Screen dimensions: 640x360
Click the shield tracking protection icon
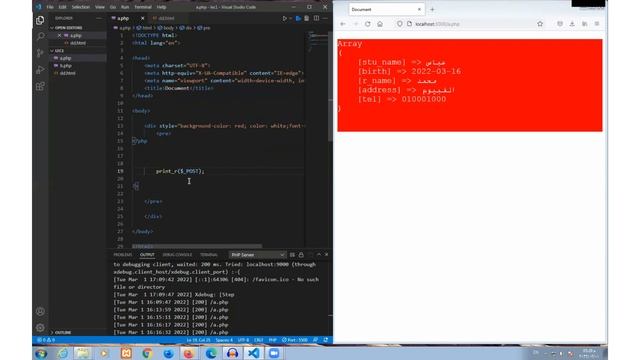point(400,24)
